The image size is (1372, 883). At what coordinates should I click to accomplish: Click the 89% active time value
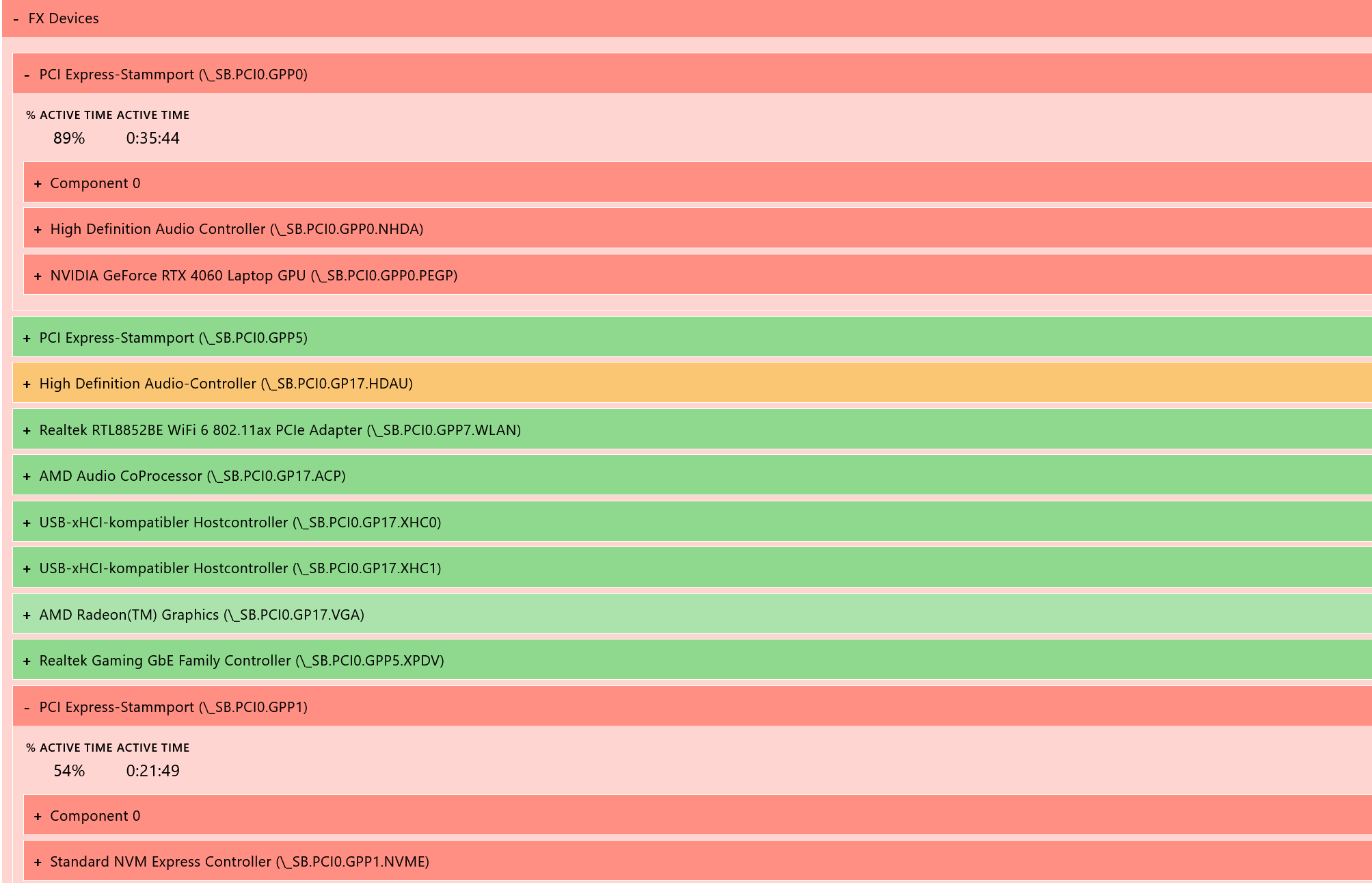[69, 138]
